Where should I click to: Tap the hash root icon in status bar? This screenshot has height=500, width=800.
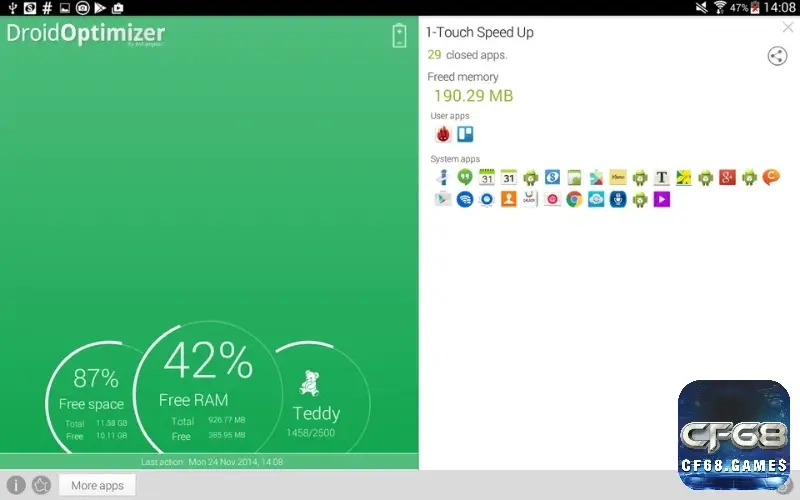coord(47,8)
